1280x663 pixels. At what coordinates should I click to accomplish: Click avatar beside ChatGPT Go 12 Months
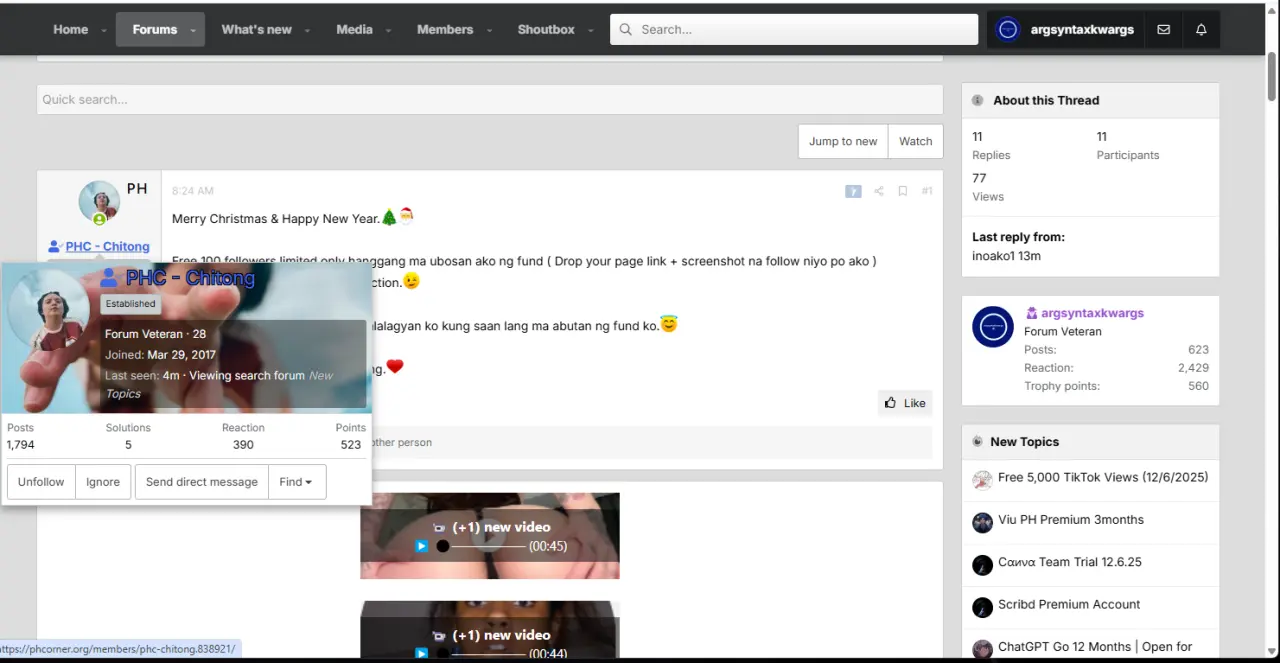[x=983, y=649]
